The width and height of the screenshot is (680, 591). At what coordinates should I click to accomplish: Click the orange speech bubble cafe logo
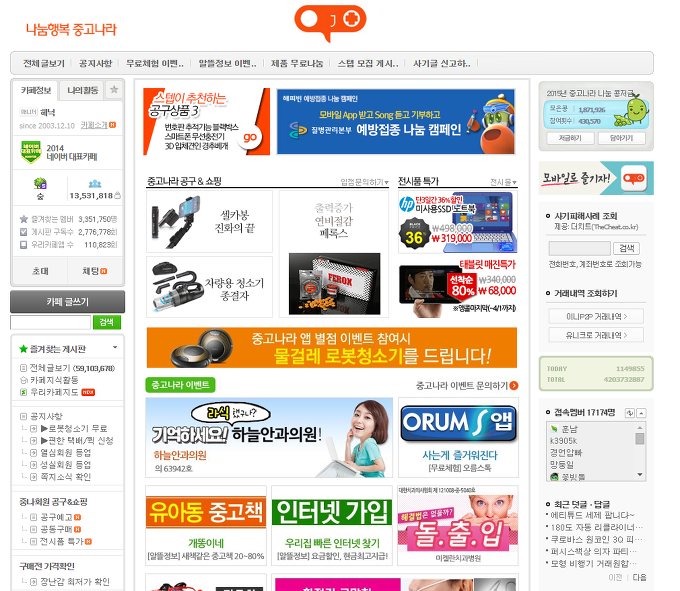click(x=330, y=22)
